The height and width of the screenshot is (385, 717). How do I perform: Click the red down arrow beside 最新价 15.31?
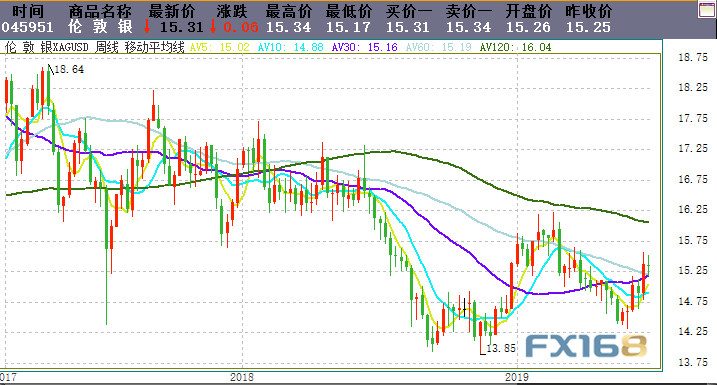coord(147,27)
